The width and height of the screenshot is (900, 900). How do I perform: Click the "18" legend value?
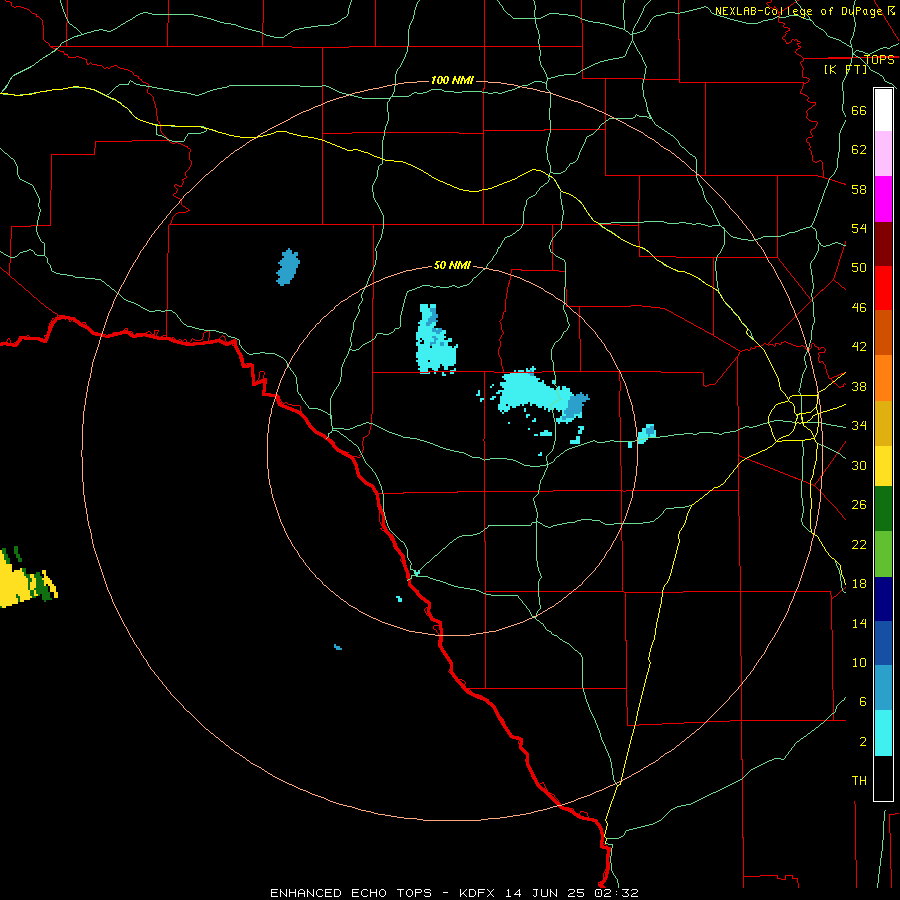coord(859,584)
